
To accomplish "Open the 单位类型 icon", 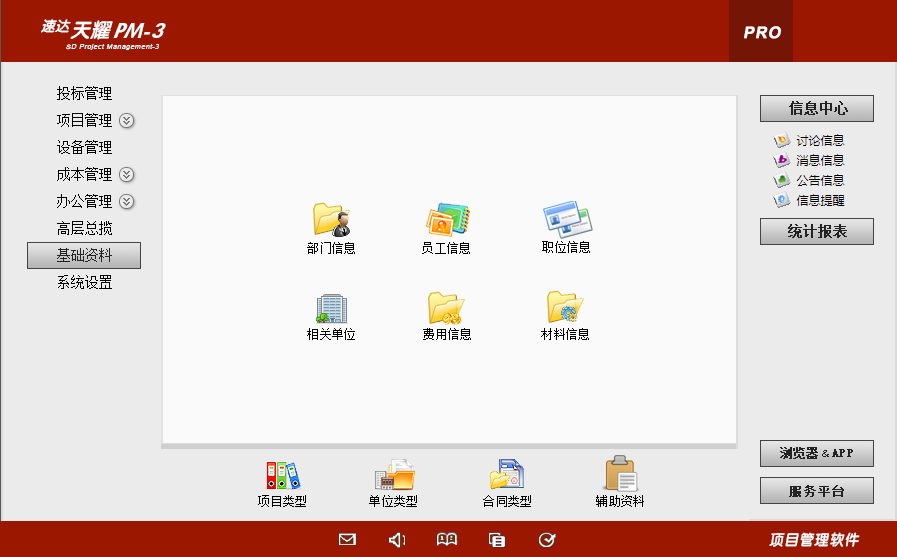I will coord(393,475).
